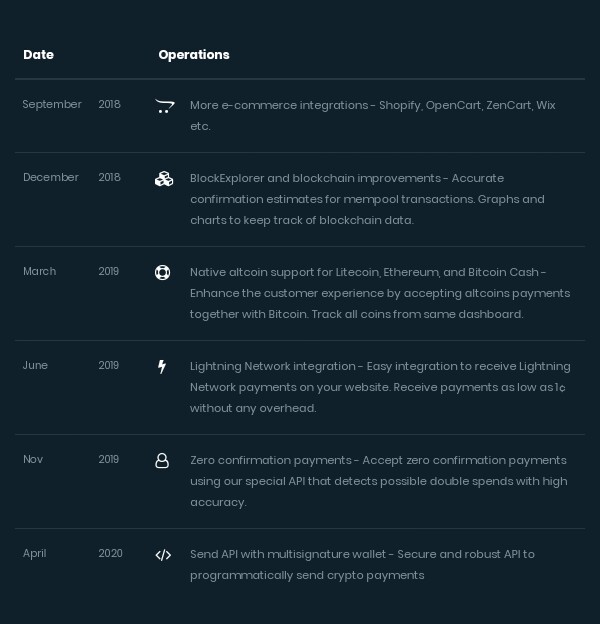Click the Native altcoin support description
The image size is (600, 624).
click(380, 293)
